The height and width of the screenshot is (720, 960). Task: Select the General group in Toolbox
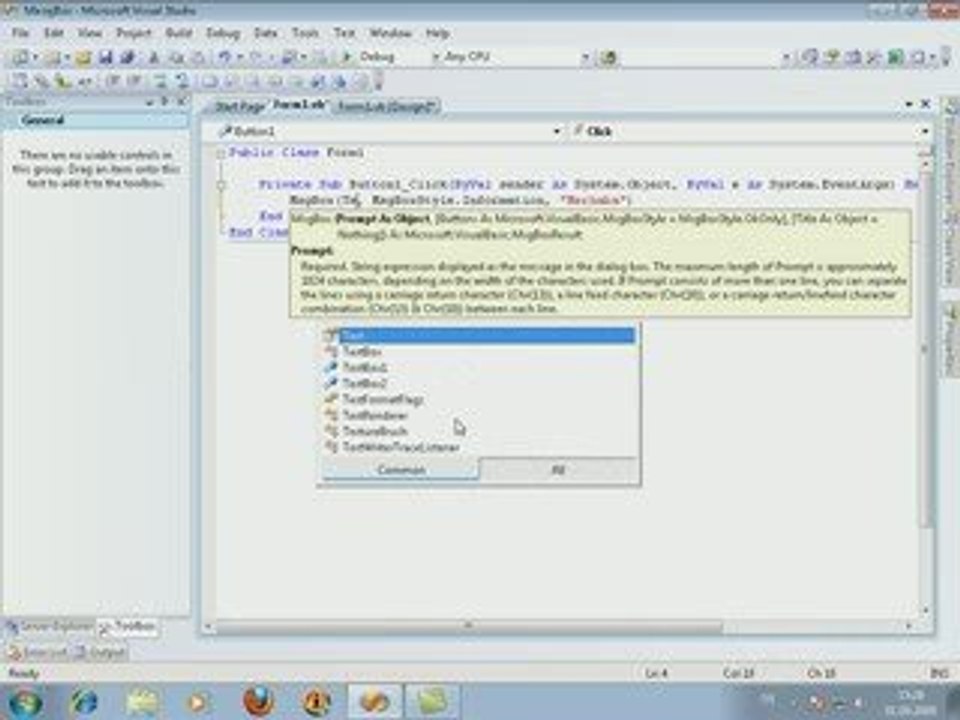[x=96, y=121]
